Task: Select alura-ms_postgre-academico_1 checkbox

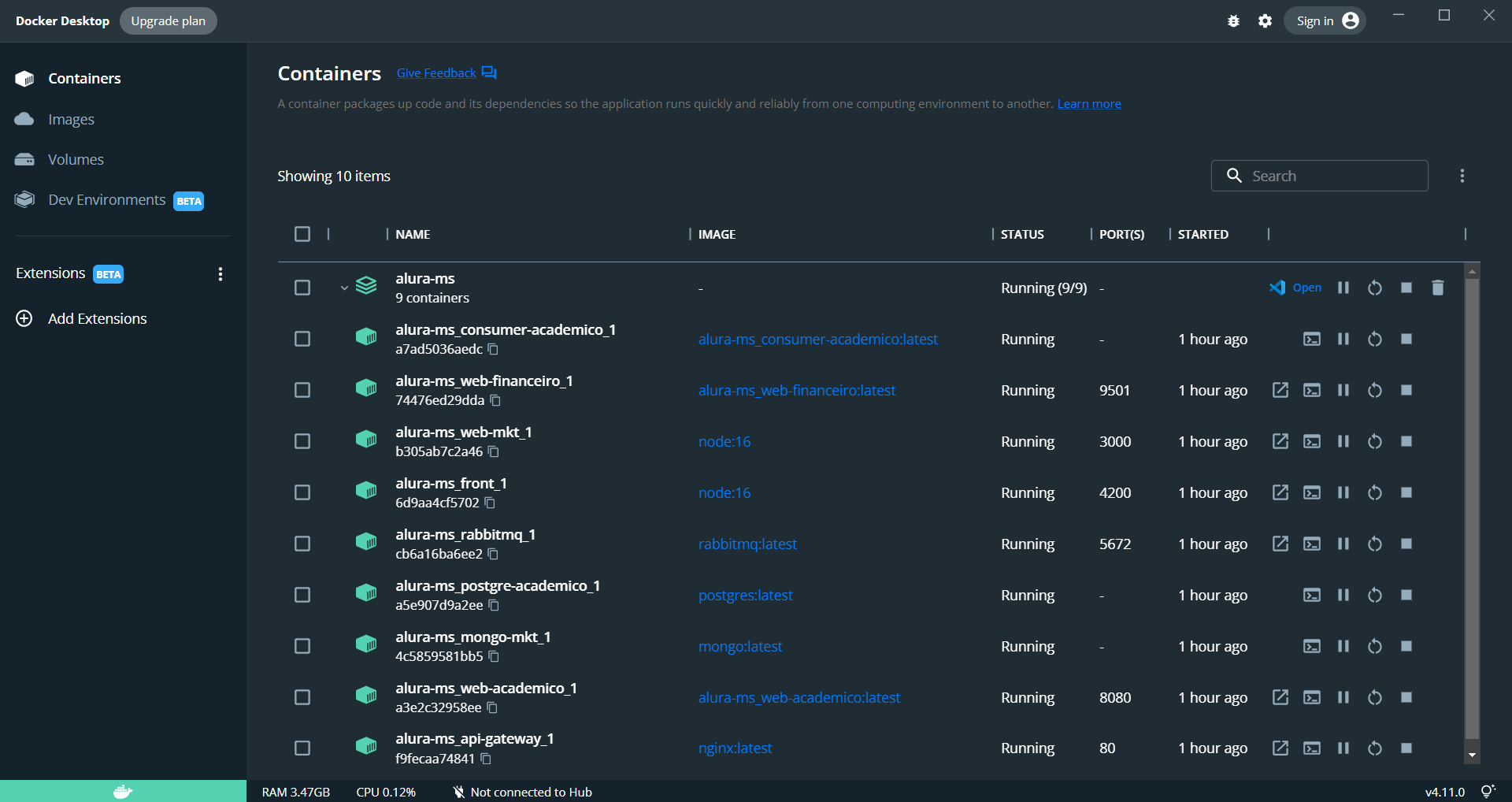Action: [x=302, y=595]
